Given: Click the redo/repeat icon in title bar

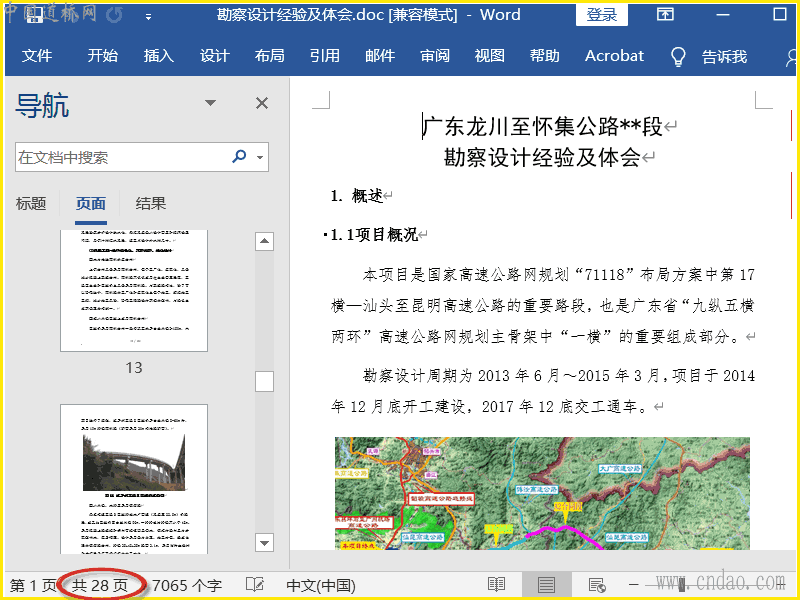Looking at the screenshot, I should 114,15.
